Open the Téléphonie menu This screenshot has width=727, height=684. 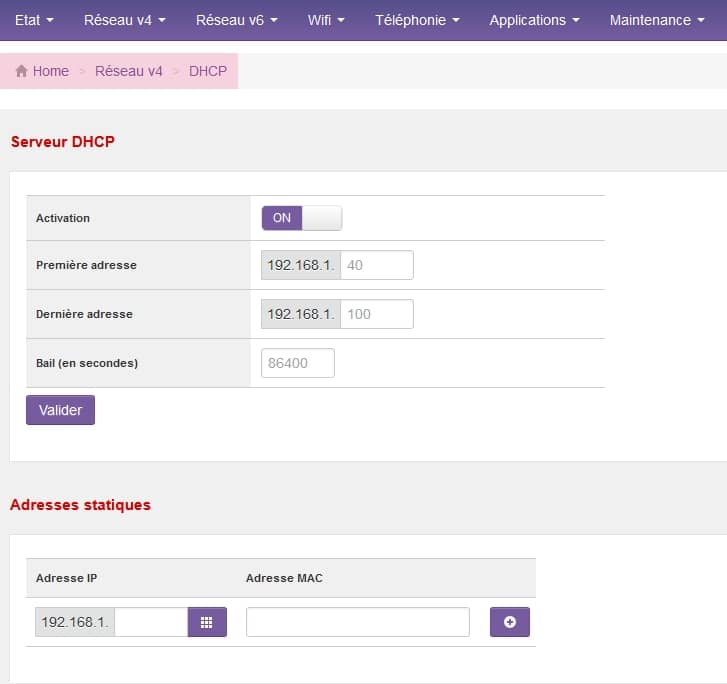pyautogui.click(x=417, y=20)
